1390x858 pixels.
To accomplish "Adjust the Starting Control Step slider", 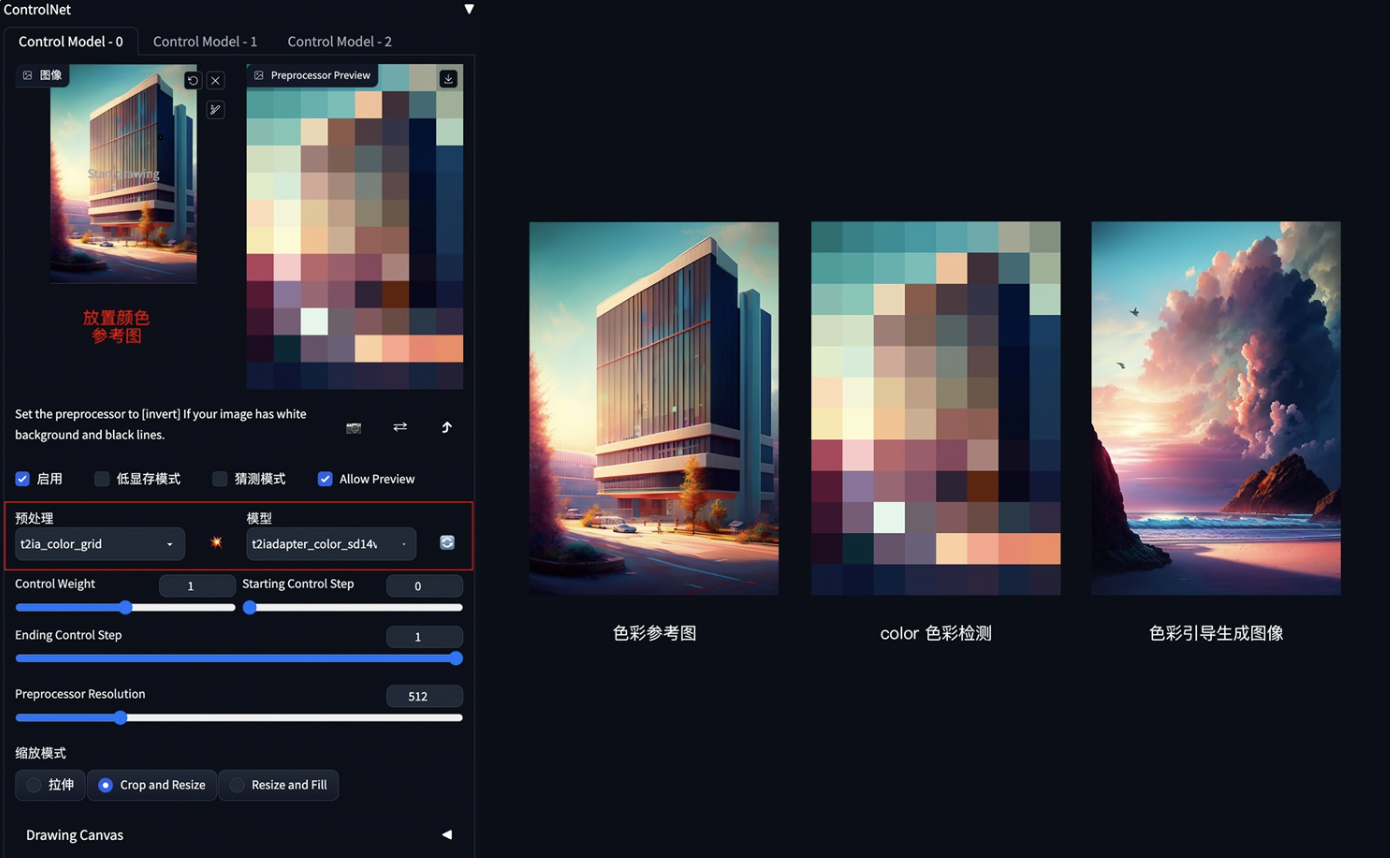I will pyautogui.click(x=352, y=607).
